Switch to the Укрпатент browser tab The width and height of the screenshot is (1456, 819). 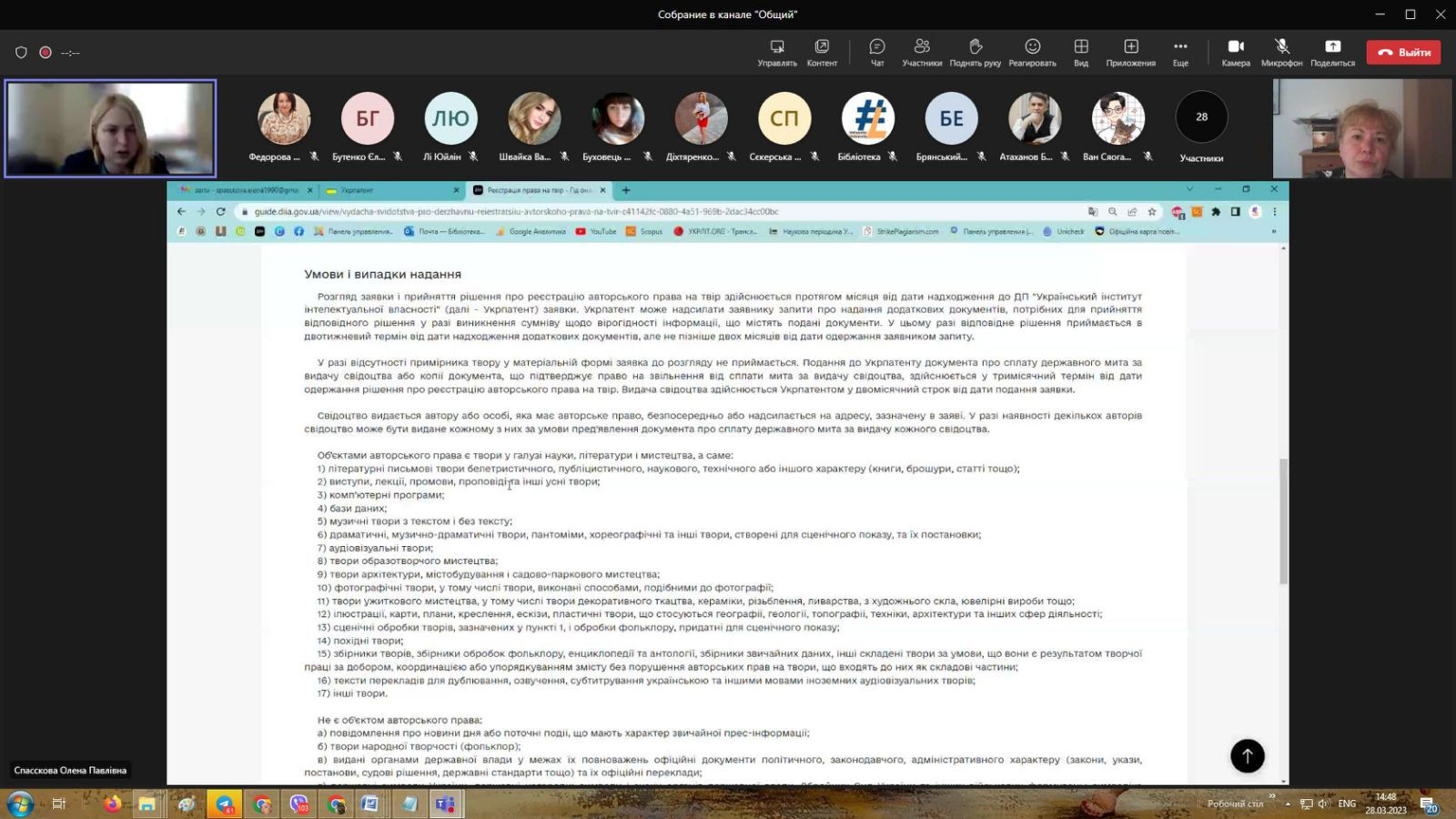(391, 190)
